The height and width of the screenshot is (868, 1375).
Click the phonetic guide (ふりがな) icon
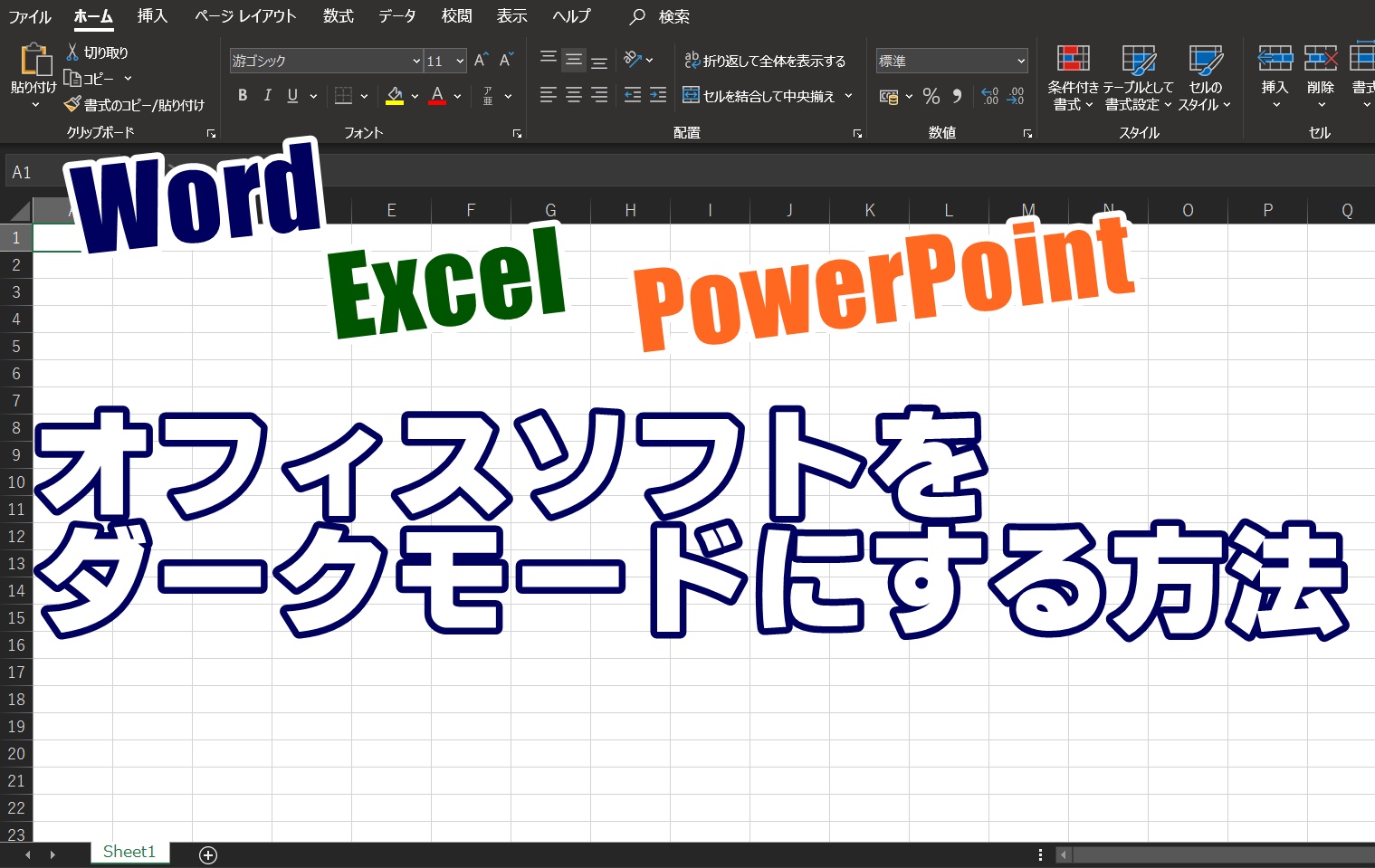[488, 95]
